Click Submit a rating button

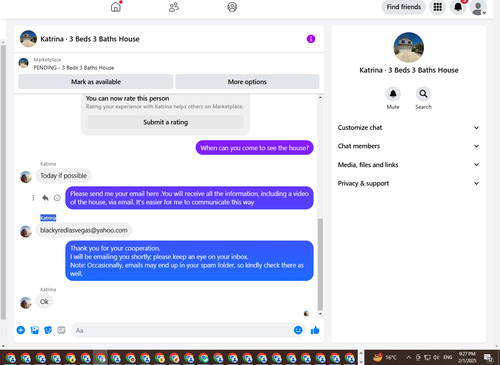click(165, 122)
